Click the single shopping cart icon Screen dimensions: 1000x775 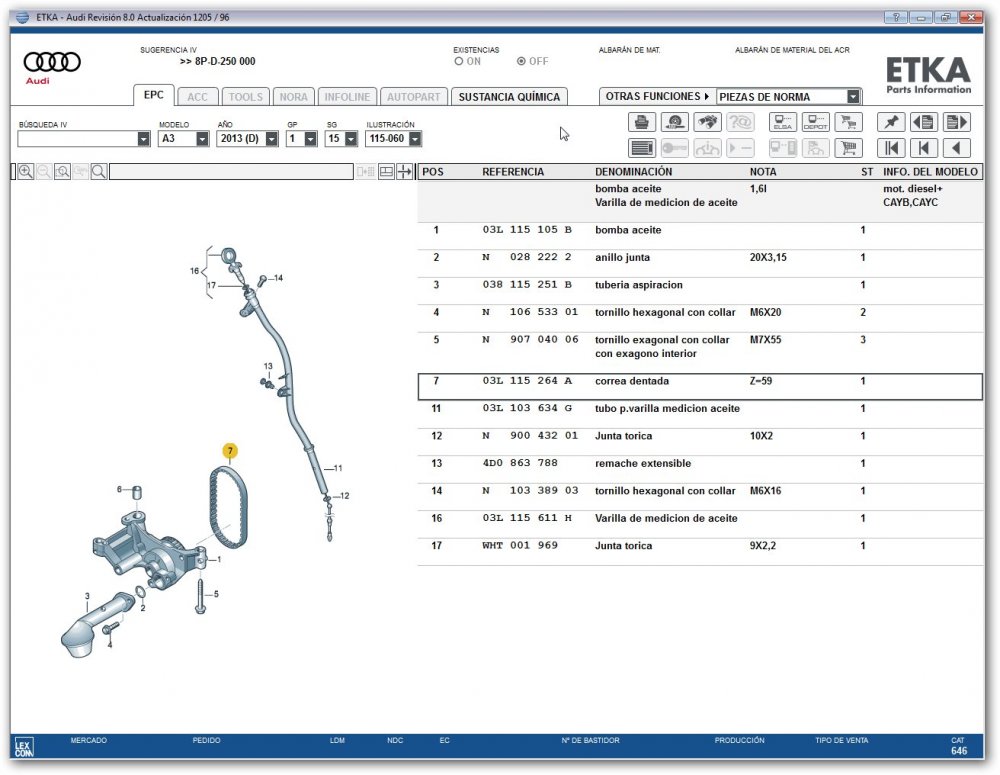pyautogui.click(x=848, y=148)
